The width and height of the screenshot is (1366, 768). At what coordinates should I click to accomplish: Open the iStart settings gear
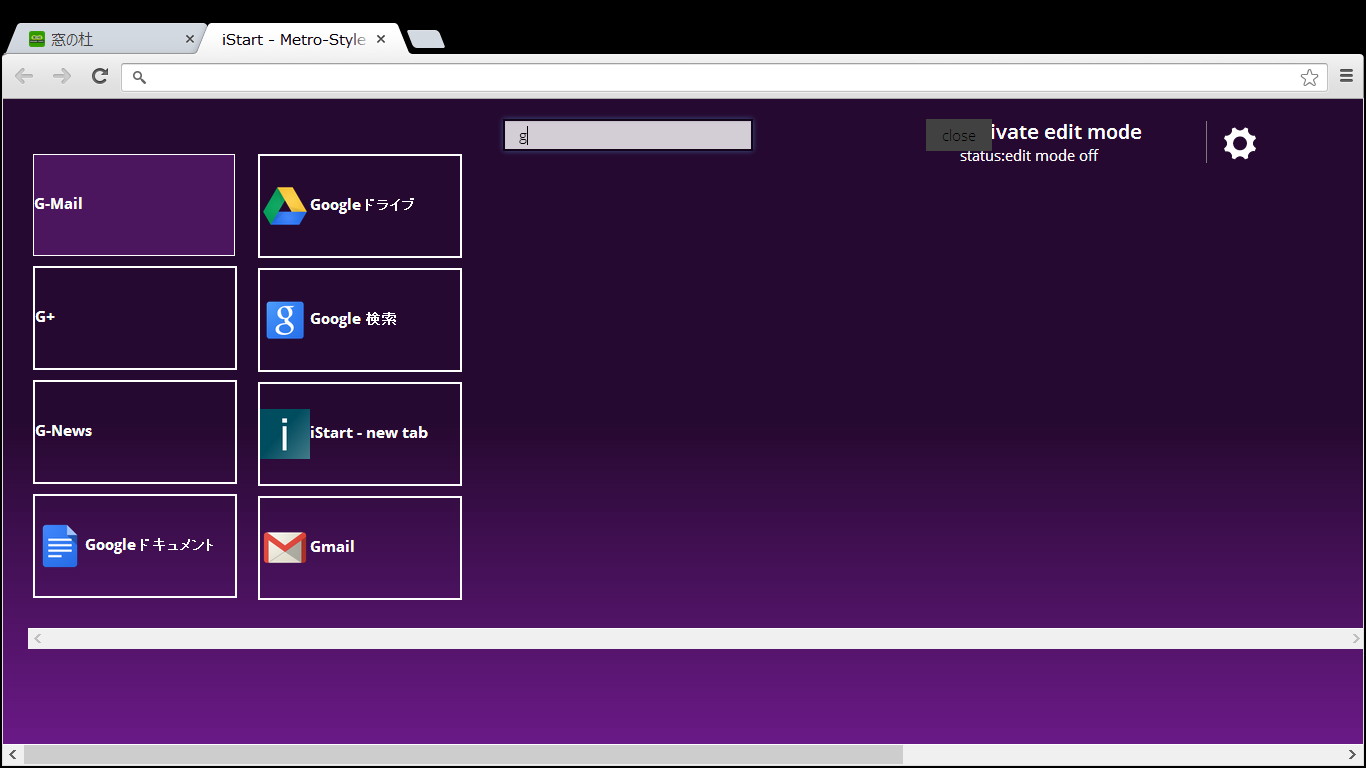point(1240,143)
